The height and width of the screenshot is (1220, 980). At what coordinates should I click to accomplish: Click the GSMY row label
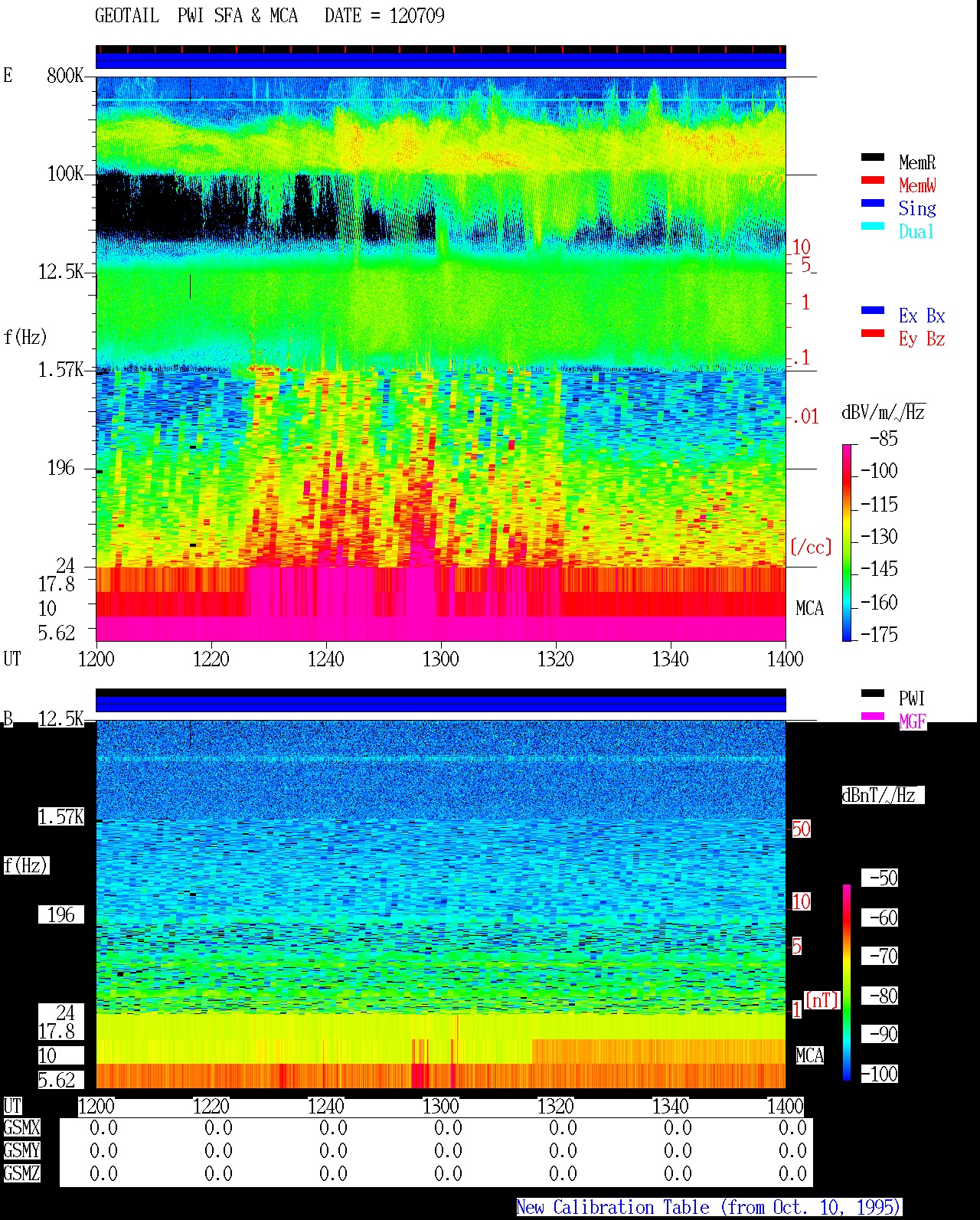21,1150
